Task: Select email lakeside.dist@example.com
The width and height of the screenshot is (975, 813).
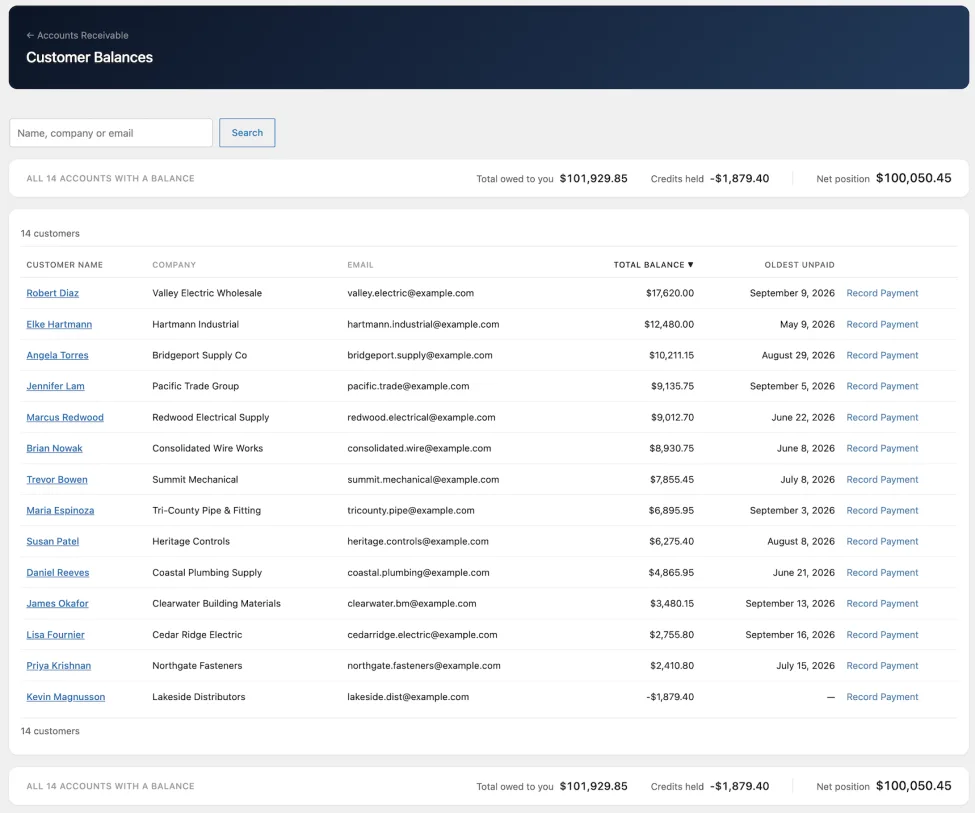Action: tap(408, 697)
